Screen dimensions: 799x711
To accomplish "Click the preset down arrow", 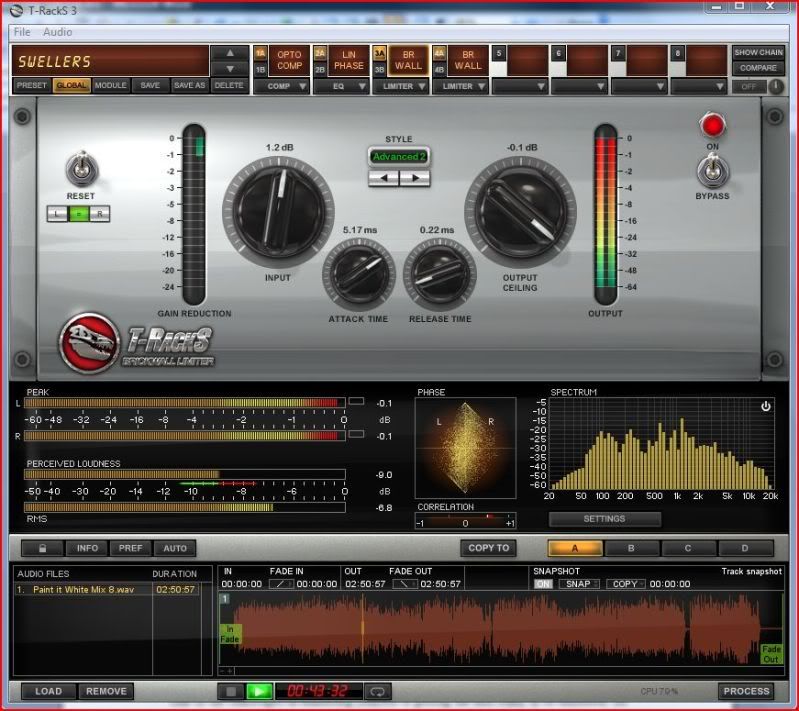I will point(230,69).
